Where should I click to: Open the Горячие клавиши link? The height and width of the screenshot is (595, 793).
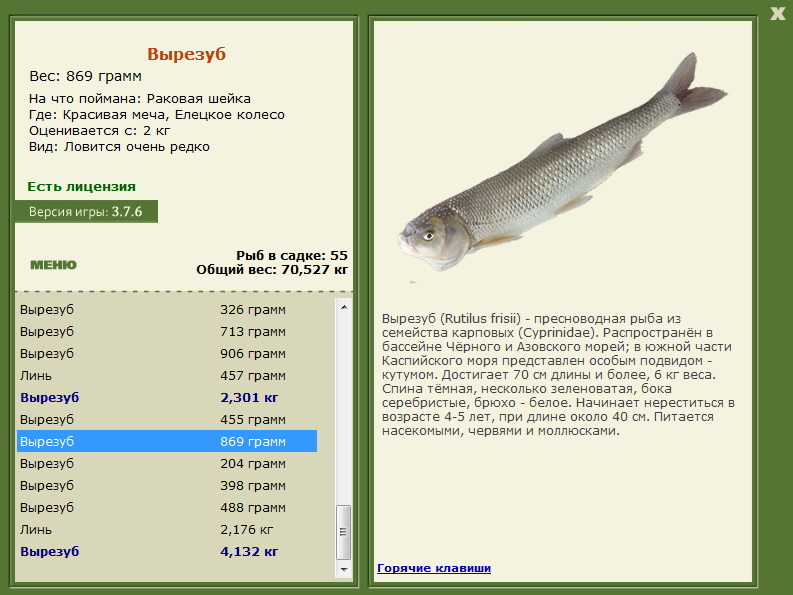point(434,568)
